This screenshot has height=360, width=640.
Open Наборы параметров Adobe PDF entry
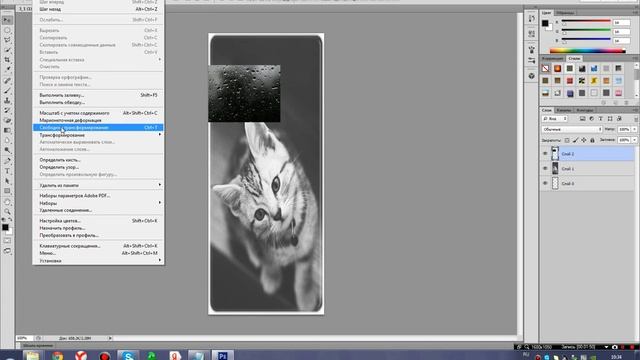(98, 196)
